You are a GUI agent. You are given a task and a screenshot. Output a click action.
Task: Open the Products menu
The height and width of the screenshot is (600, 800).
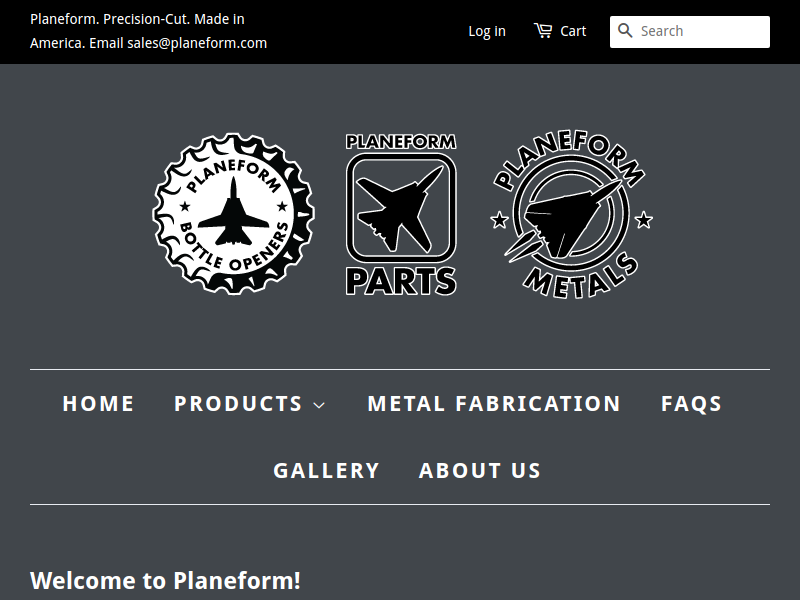(x=249, y=404)
